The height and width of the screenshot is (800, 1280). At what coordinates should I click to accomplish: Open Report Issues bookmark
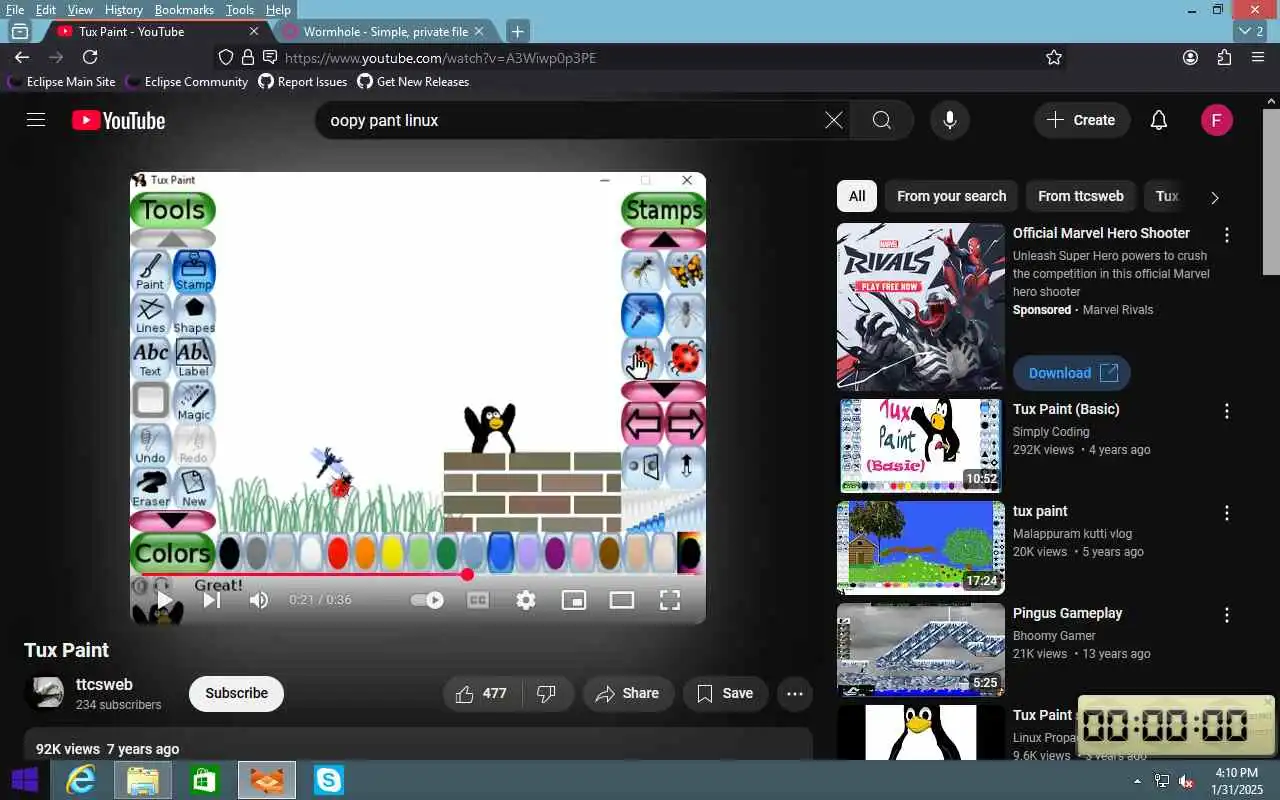tap(303, 82)
